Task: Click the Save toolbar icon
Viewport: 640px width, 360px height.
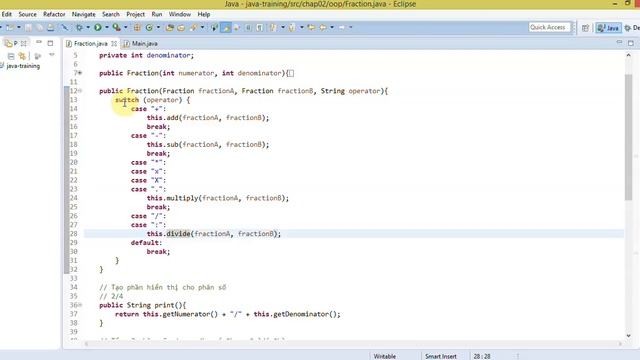Action: tap(28, 27)
